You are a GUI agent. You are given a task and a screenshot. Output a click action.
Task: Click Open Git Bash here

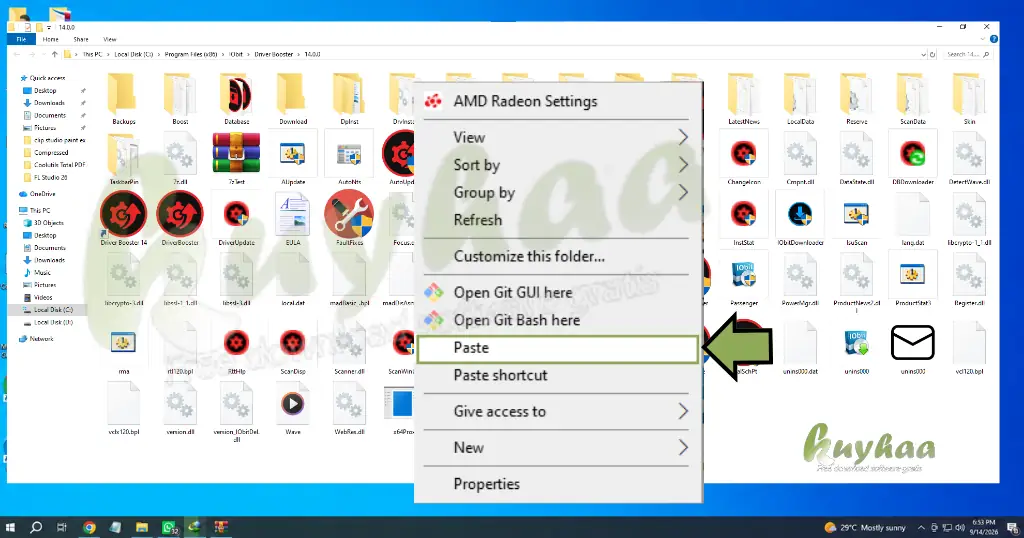(558, 320)
